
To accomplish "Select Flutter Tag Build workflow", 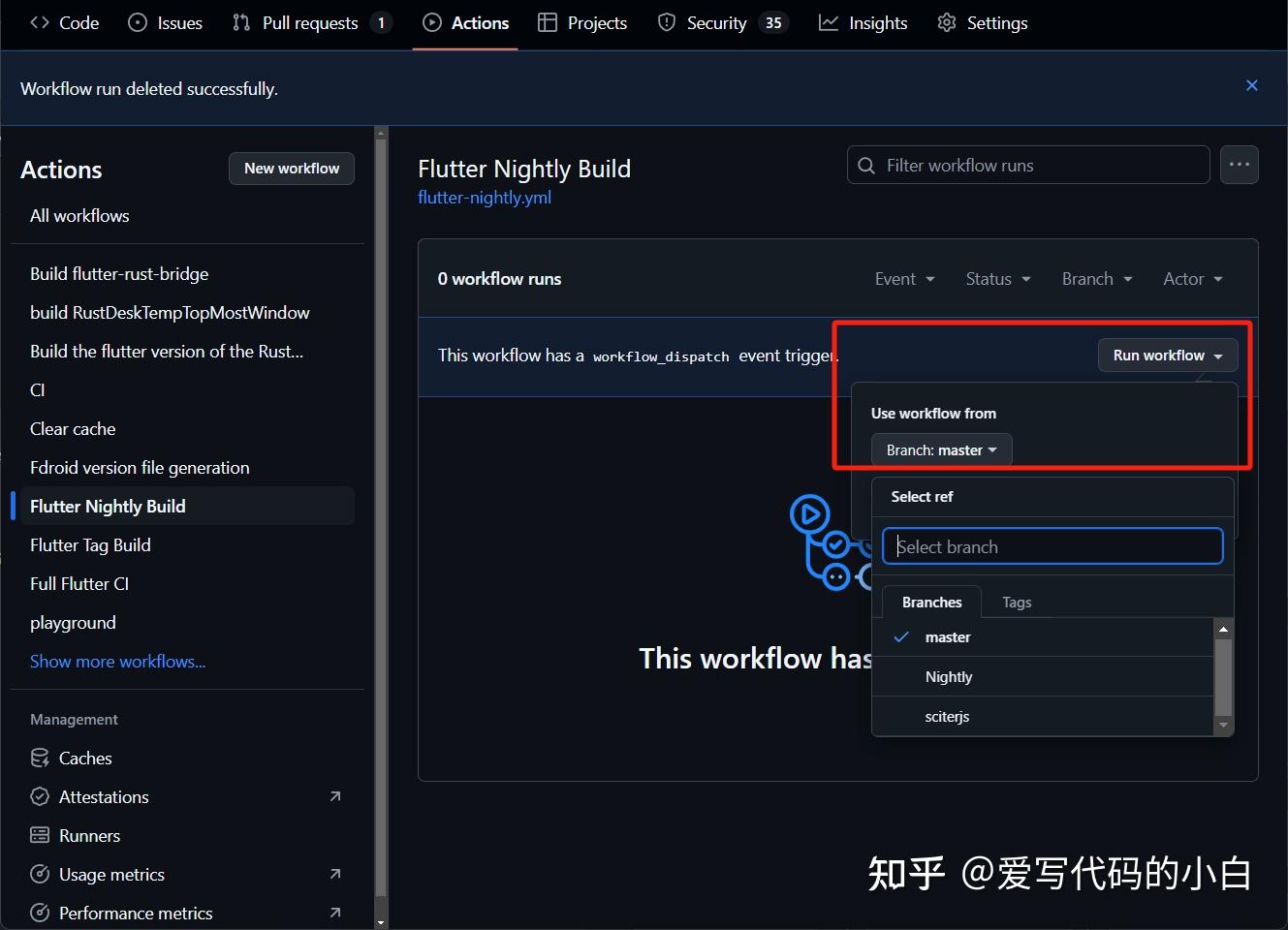I will pyautogui.click(x=90, y=544).
